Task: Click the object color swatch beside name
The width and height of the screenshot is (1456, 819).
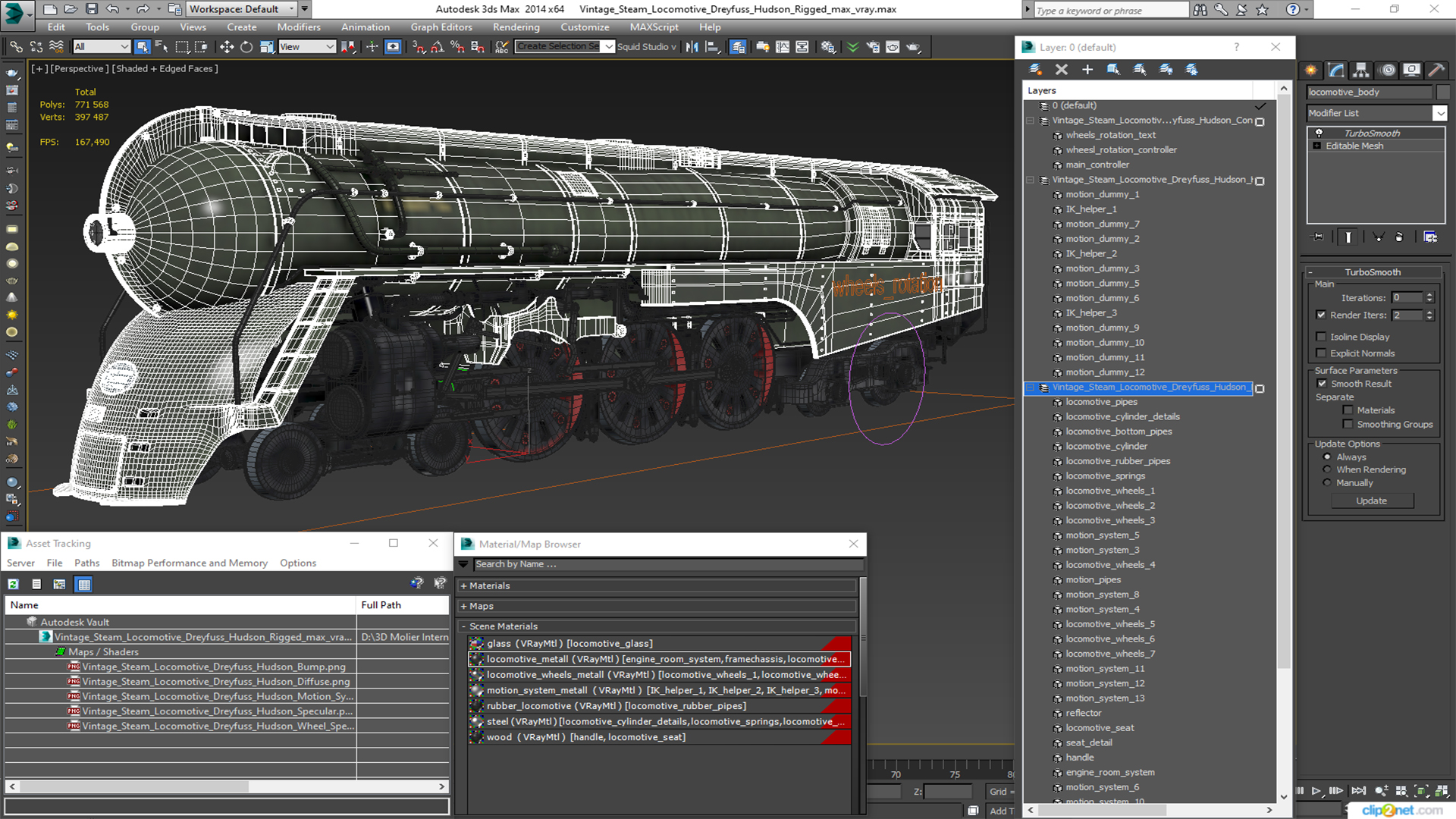Action: [1443, 92]
